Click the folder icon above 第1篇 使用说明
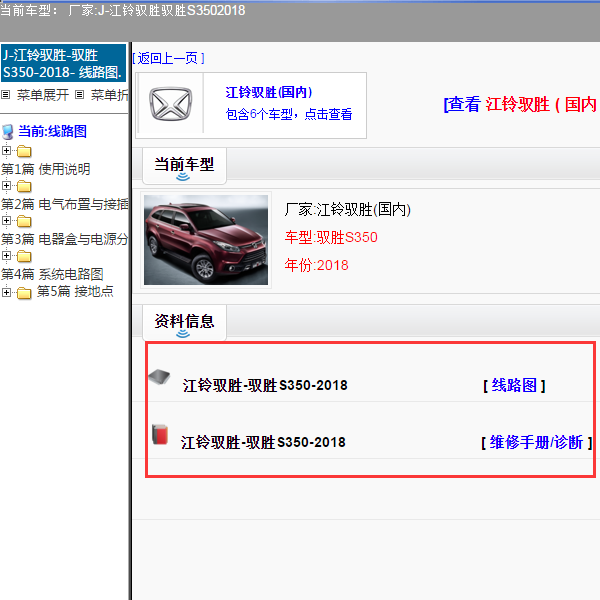600x600 pixels. click(x=24, y=152)
